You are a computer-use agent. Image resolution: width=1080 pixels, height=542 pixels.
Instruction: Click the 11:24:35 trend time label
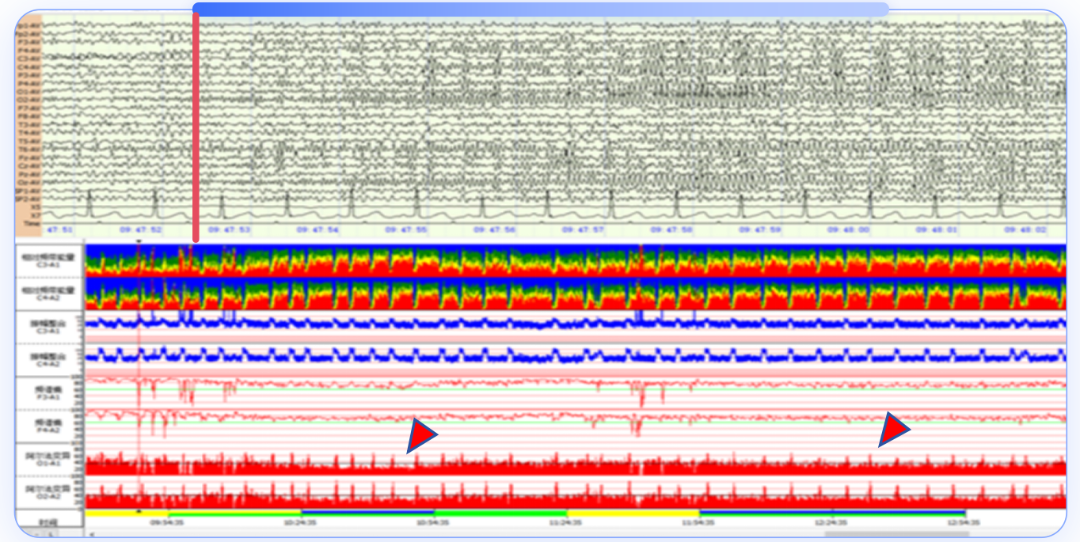click(x=566, y=523)
